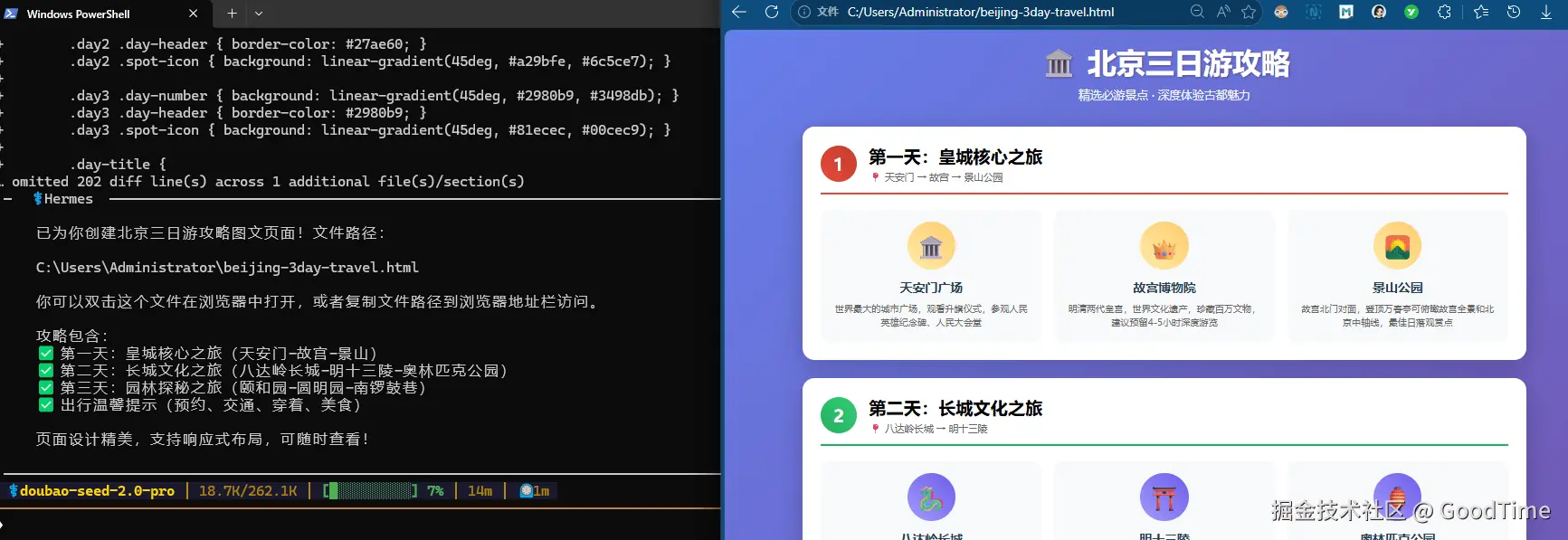Click the 奥林匹克公园 lantern icon
The width and height of the screenshot is (1568, 540).
pos(1398,497)
